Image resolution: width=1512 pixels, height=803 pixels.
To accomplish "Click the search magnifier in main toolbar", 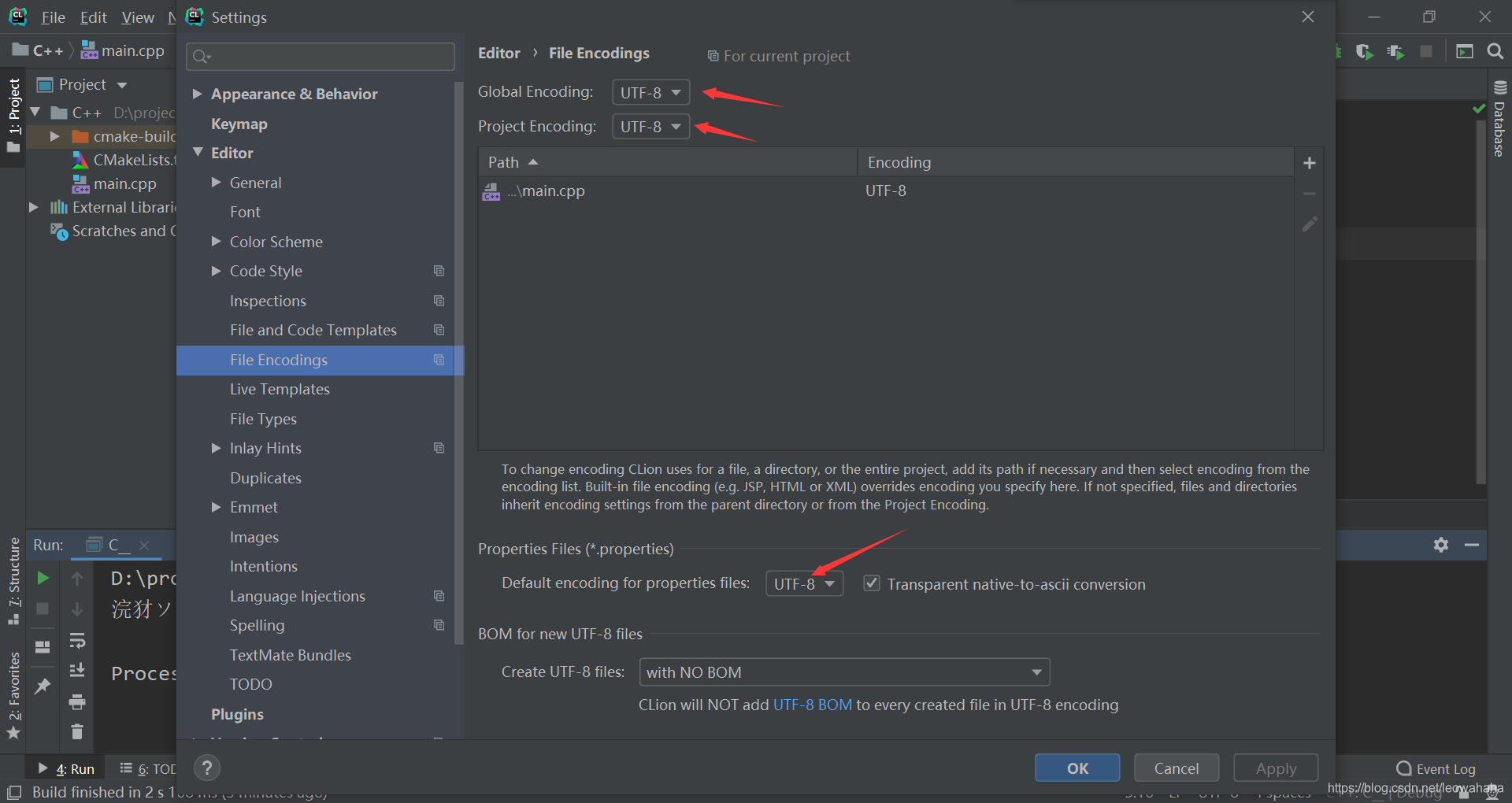I will 1495,52.
